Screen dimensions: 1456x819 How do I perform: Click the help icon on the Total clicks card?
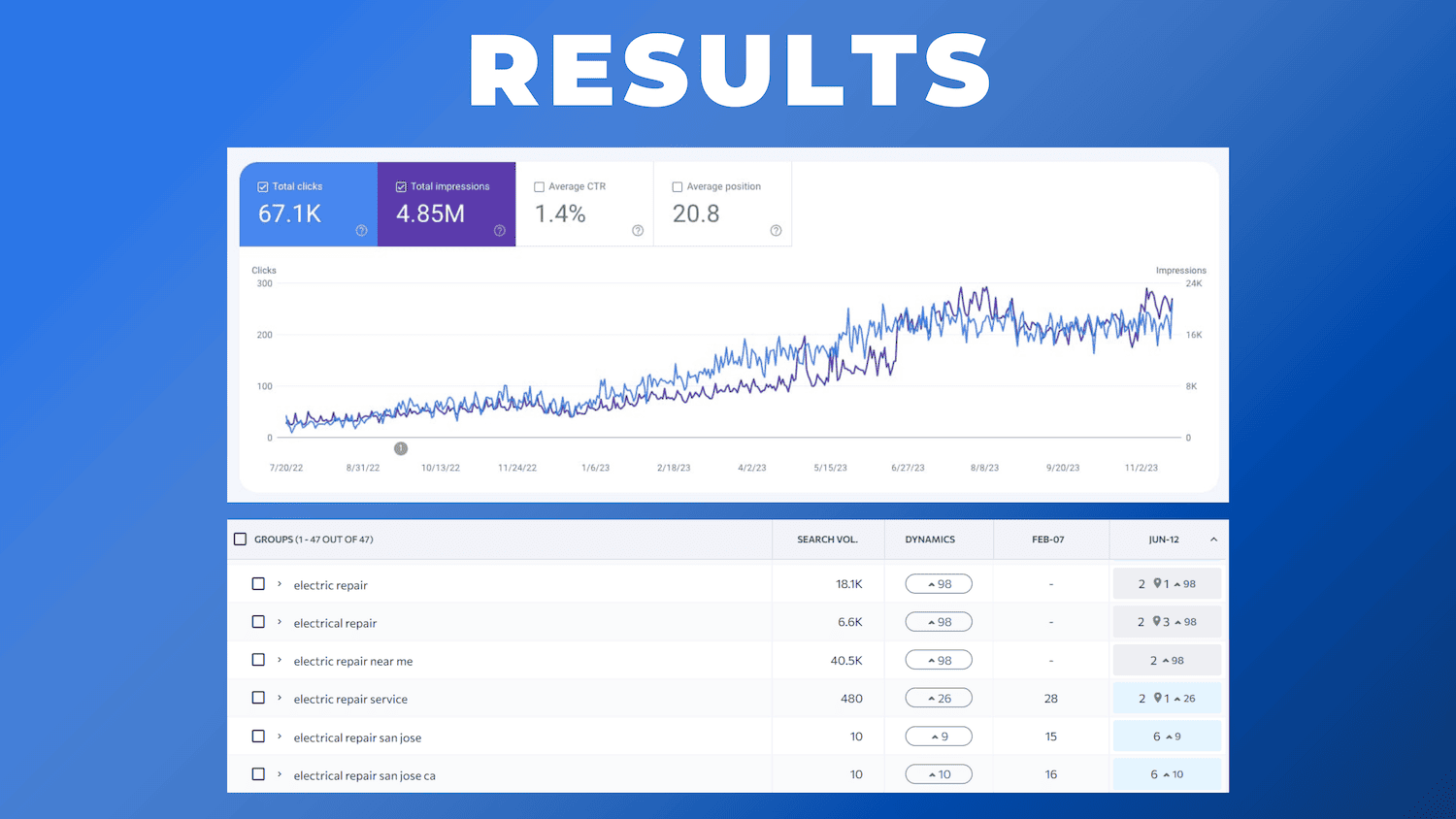361,230
